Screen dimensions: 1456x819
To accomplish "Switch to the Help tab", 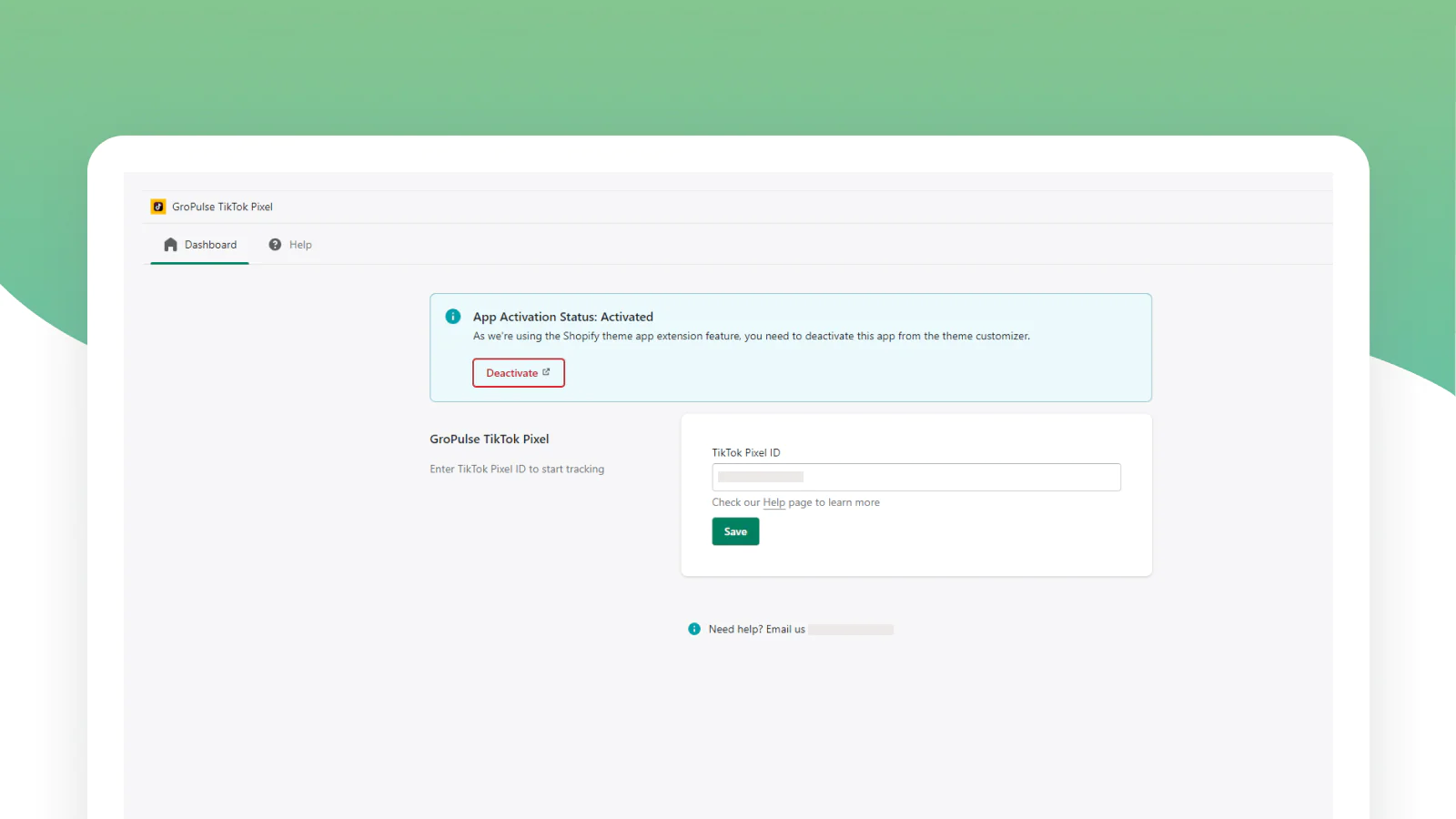I will (x=291, y=245).
